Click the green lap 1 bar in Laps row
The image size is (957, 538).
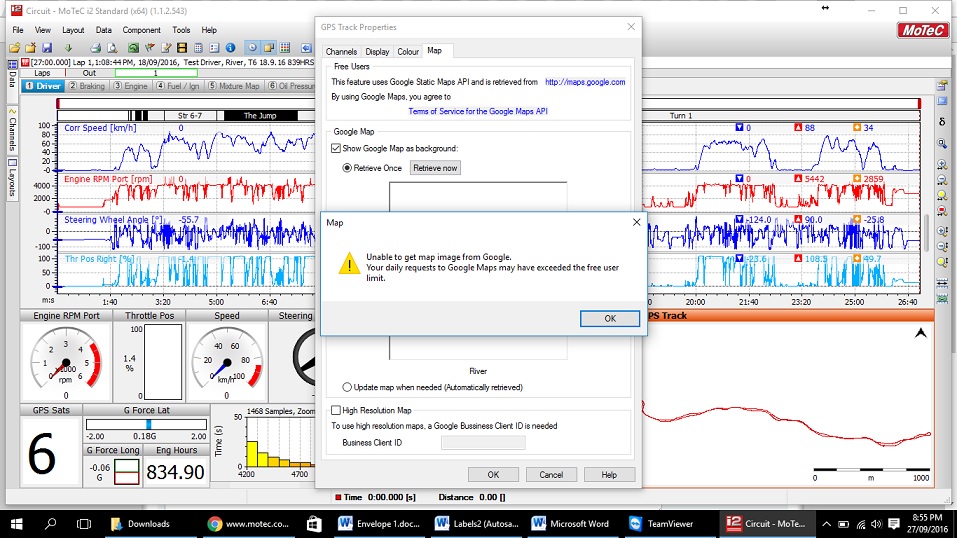pos(156,73)
